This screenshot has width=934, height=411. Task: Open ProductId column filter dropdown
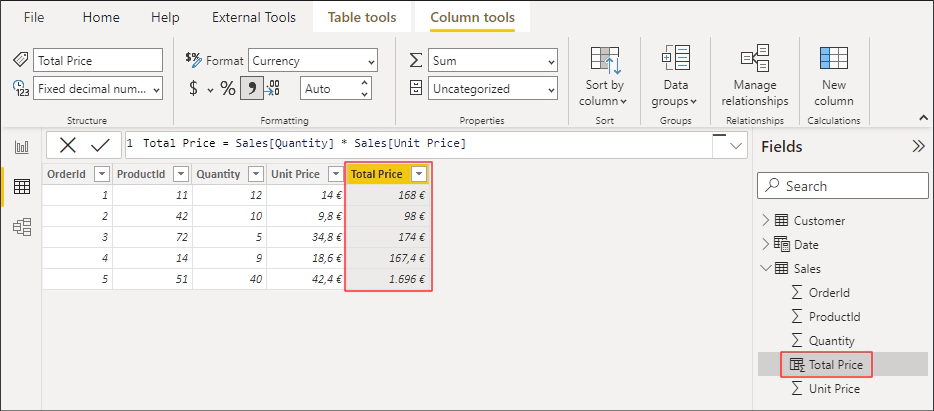(x=180, y=174)
